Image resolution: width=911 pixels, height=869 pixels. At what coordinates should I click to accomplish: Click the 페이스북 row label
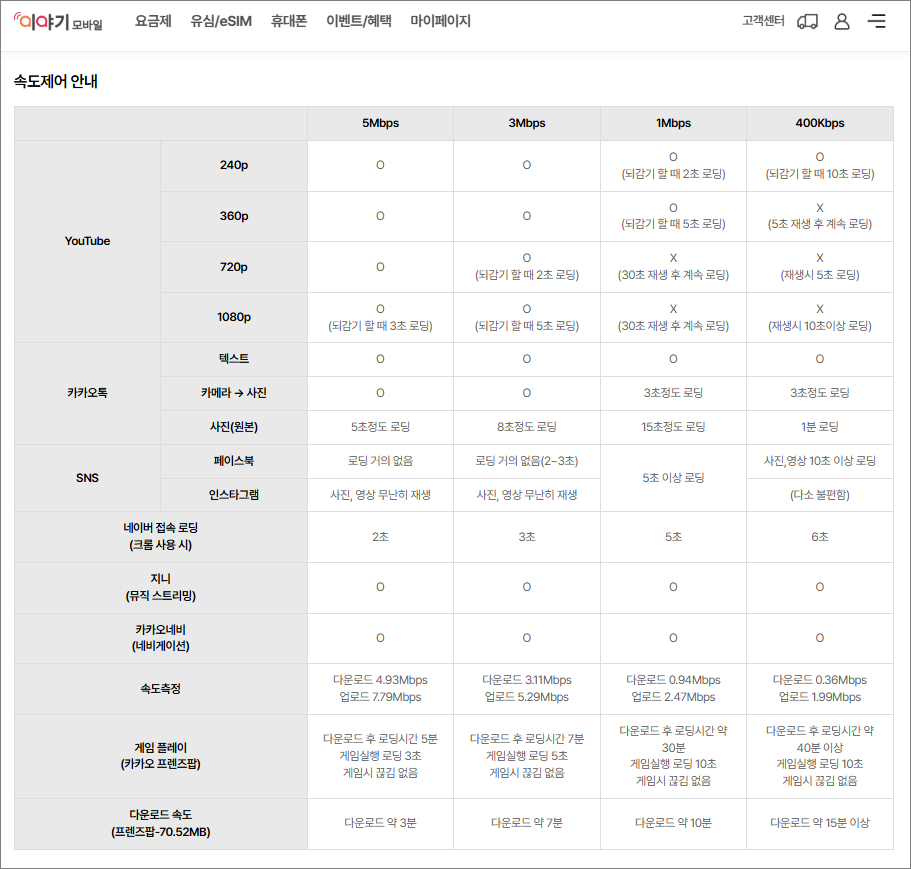234,461
